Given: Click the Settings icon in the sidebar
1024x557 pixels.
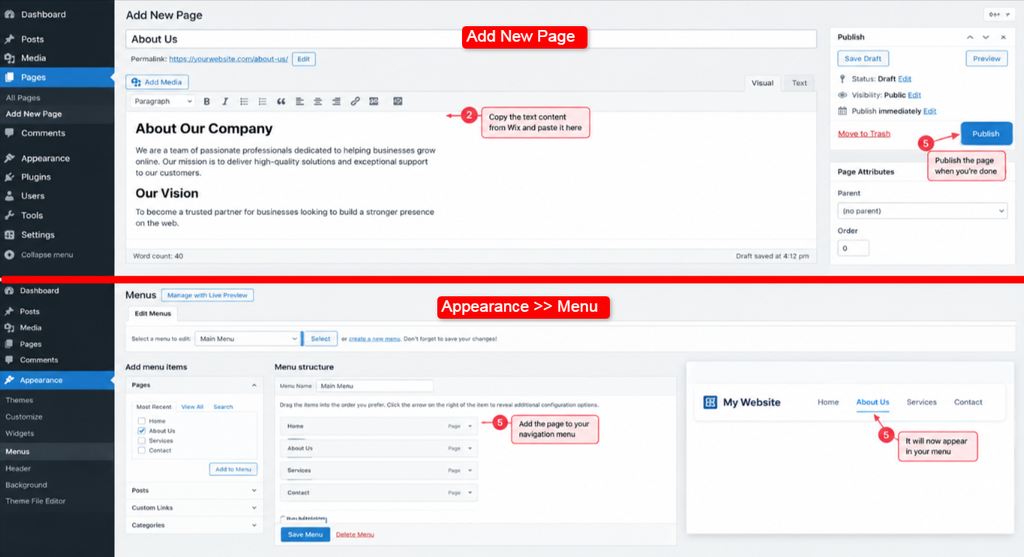Looking at the screenshot, I should click(9, 234).
